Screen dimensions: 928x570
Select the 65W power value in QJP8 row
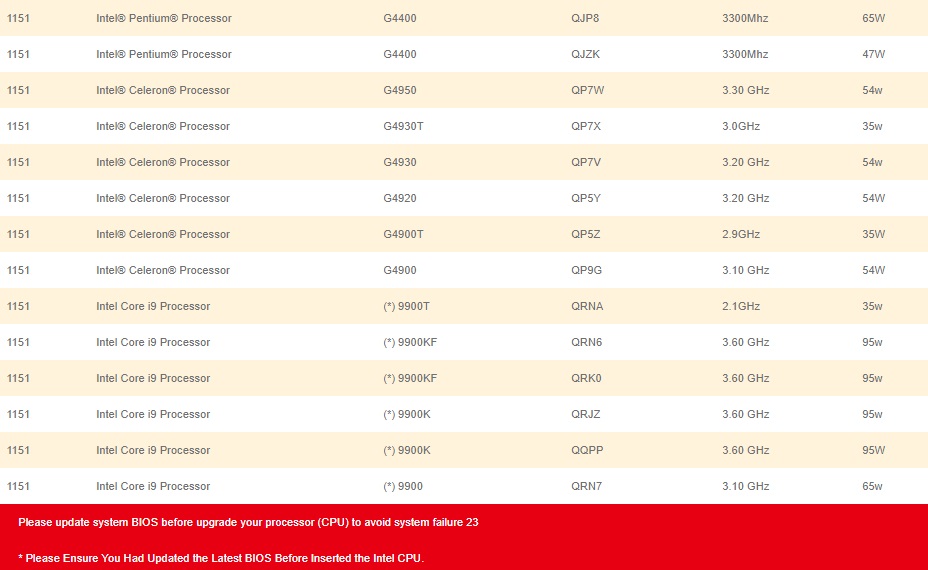(874, 18)
